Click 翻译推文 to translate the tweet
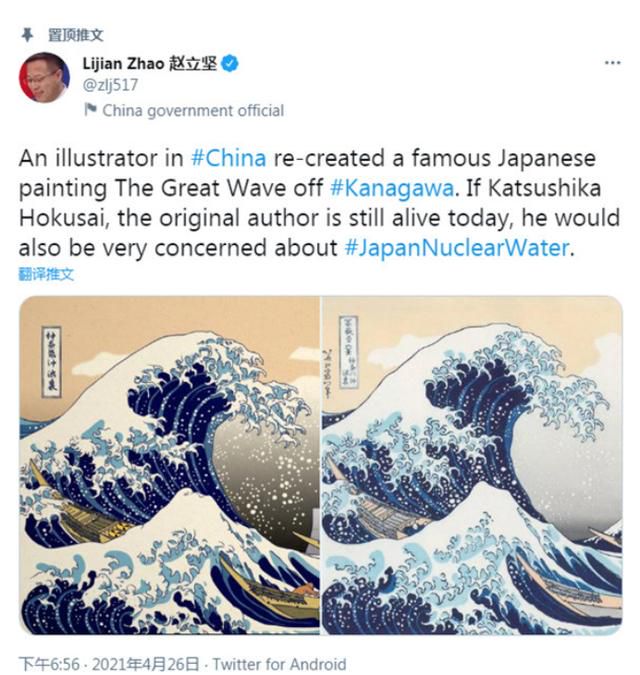The width and height of the screenshot is (640, 675). pos(46,274)
